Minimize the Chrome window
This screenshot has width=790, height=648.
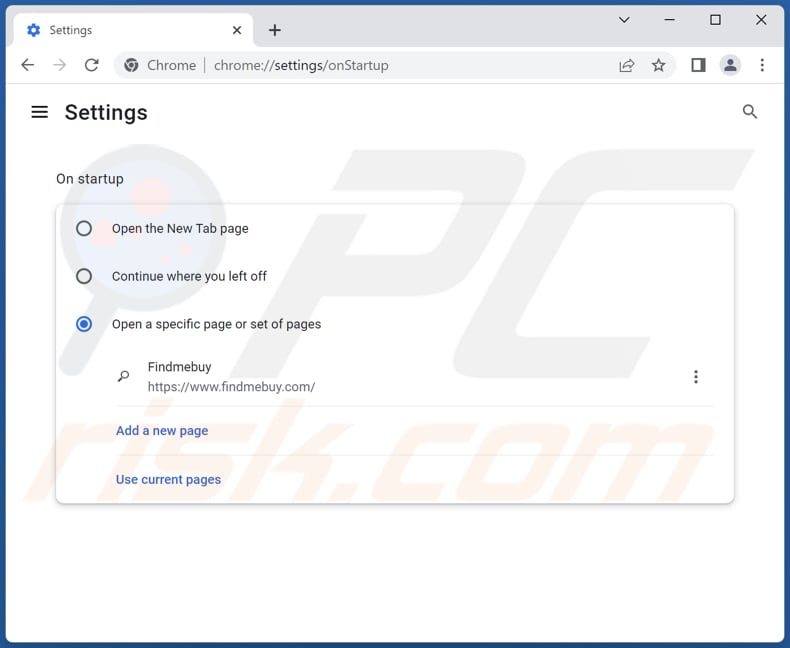click(x=670, y=20)
